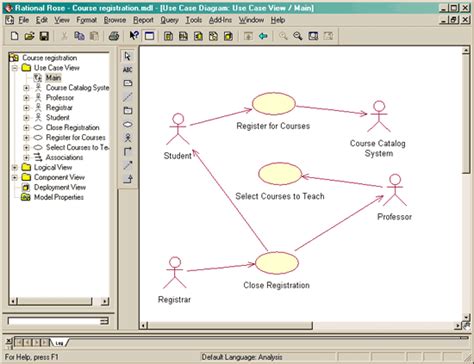Click the Browse Class Diagram toolbar icon
This screenshot has height=364, width=474.
click(168, 36)
